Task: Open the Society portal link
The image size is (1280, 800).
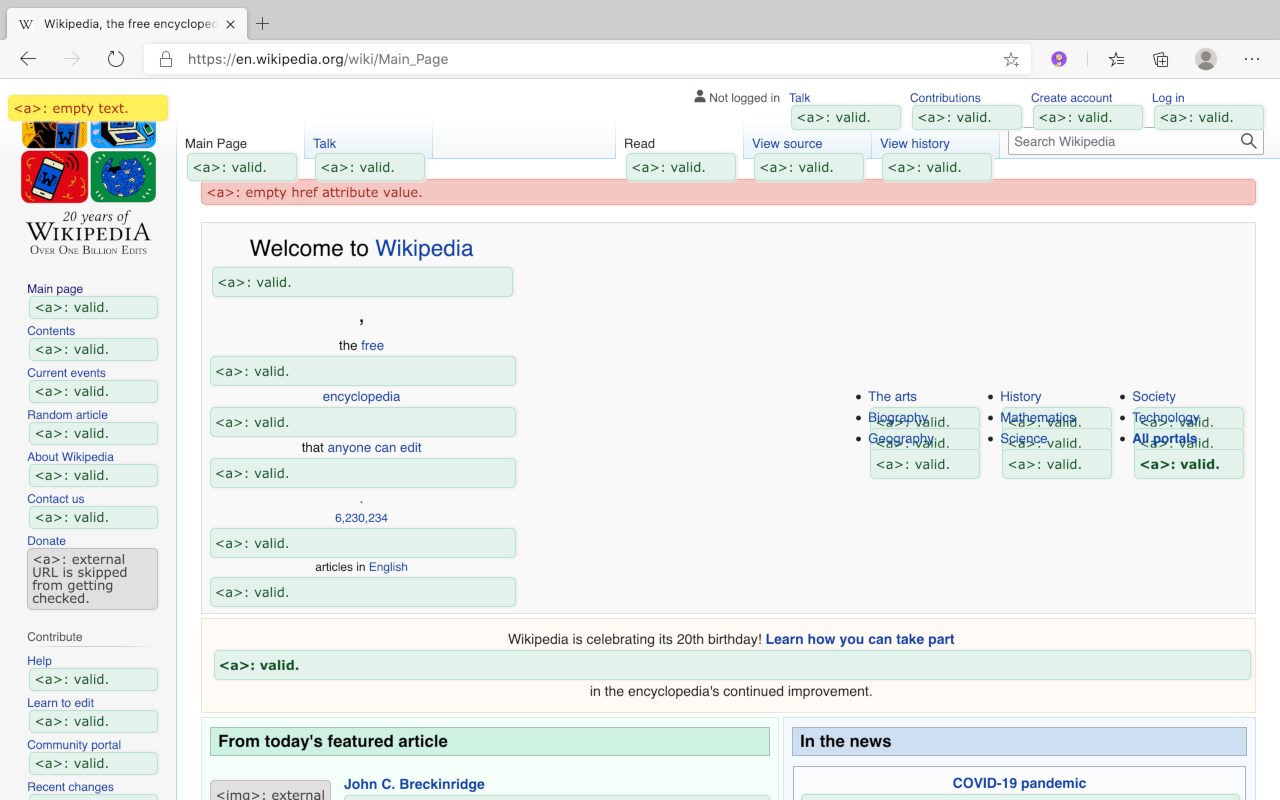Action: [1154, 396]
